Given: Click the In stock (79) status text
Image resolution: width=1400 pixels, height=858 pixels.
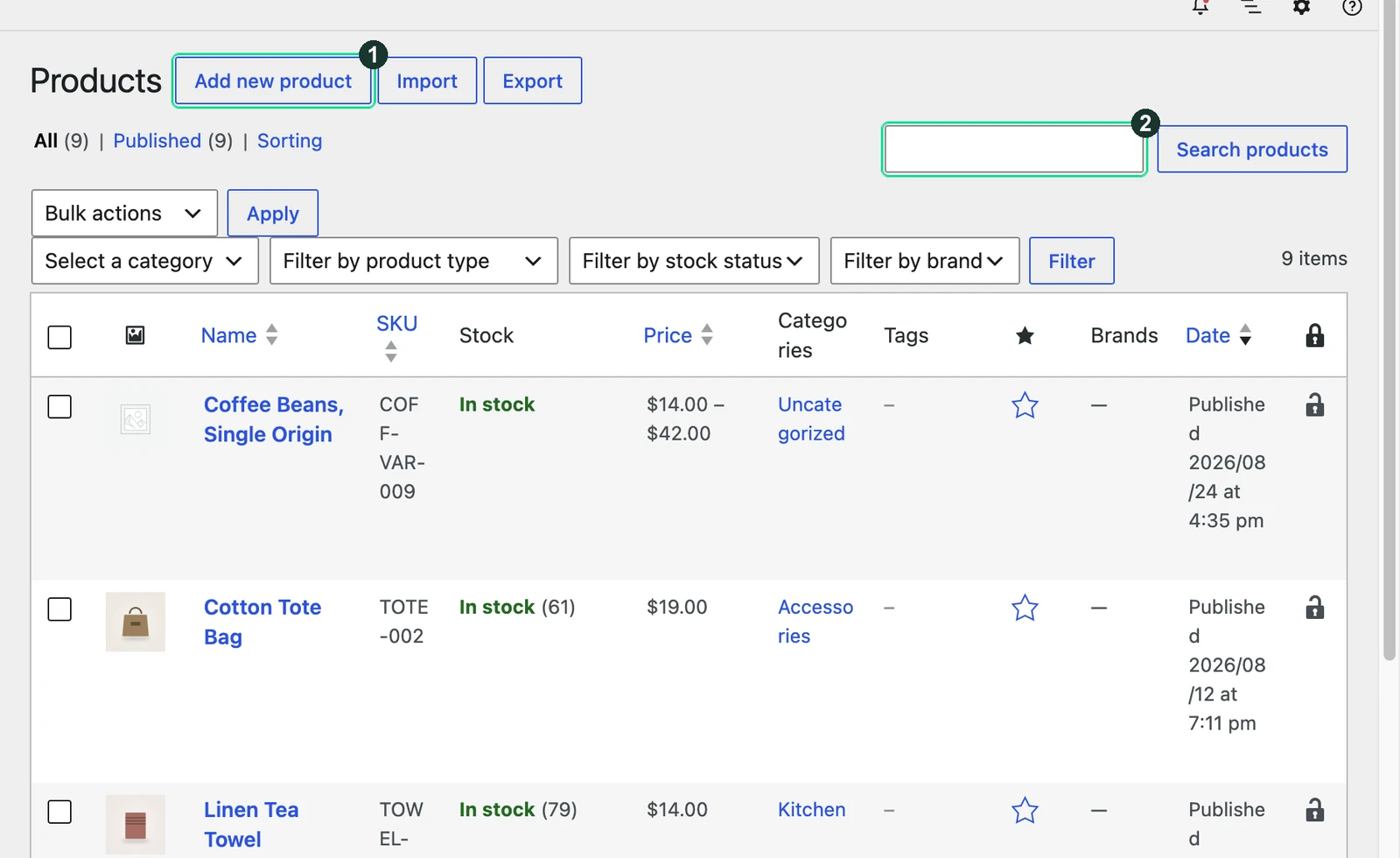Looking at the screenshot, I should pos(518,810).
